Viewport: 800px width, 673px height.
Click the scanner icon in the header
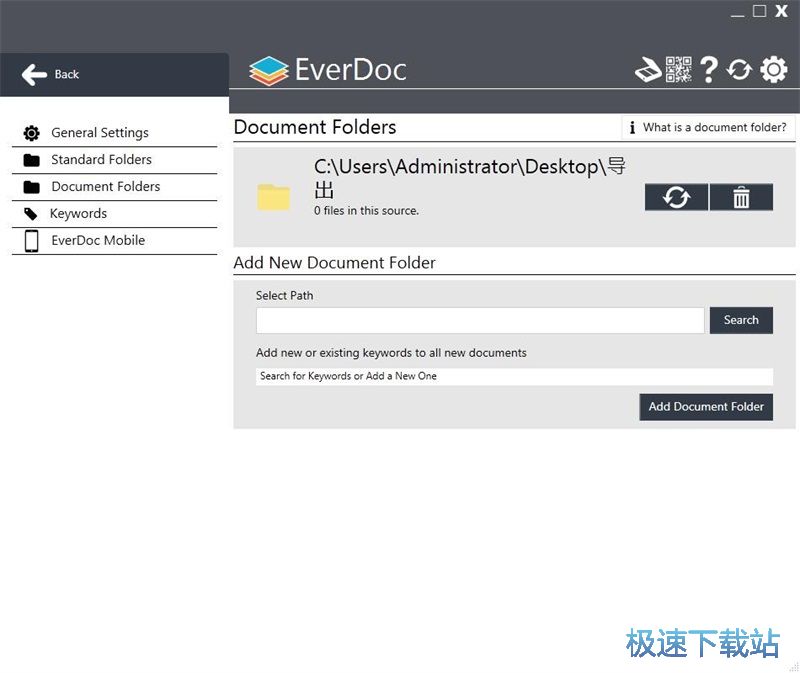[x=648, y=70]
